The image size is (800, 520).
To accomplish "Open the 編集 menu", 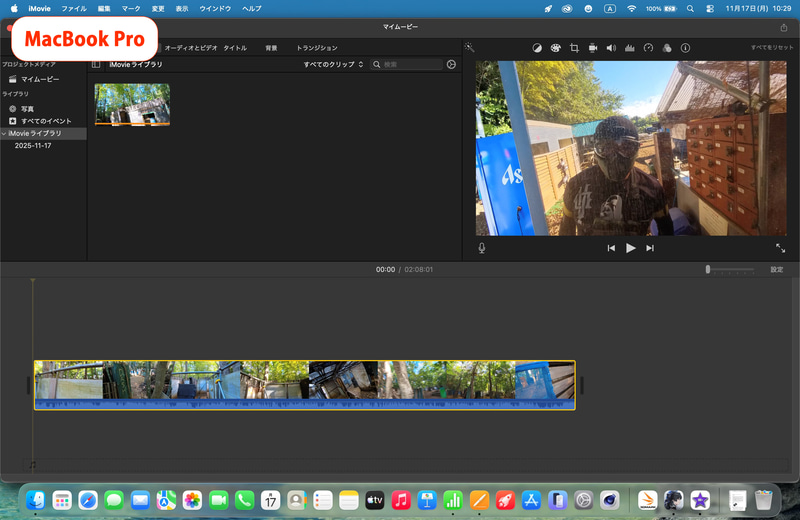I will click(x=104, y=9).
